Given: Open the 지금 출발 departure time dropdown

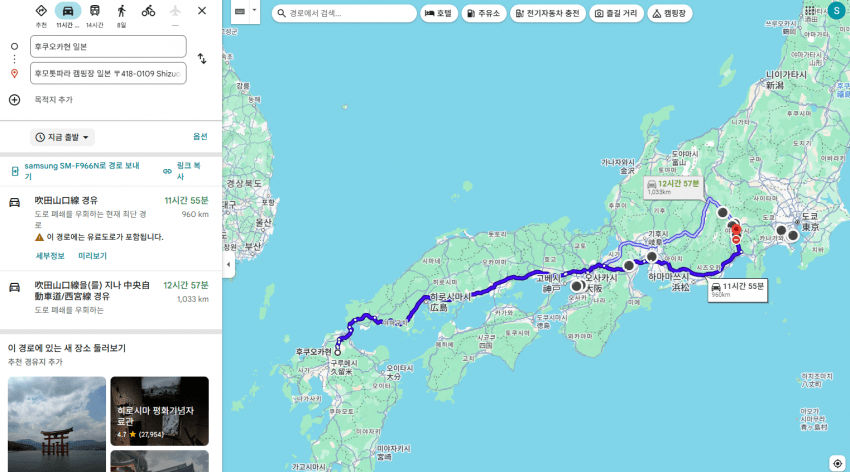Looking at the screenshot, I should click(62, 137).
